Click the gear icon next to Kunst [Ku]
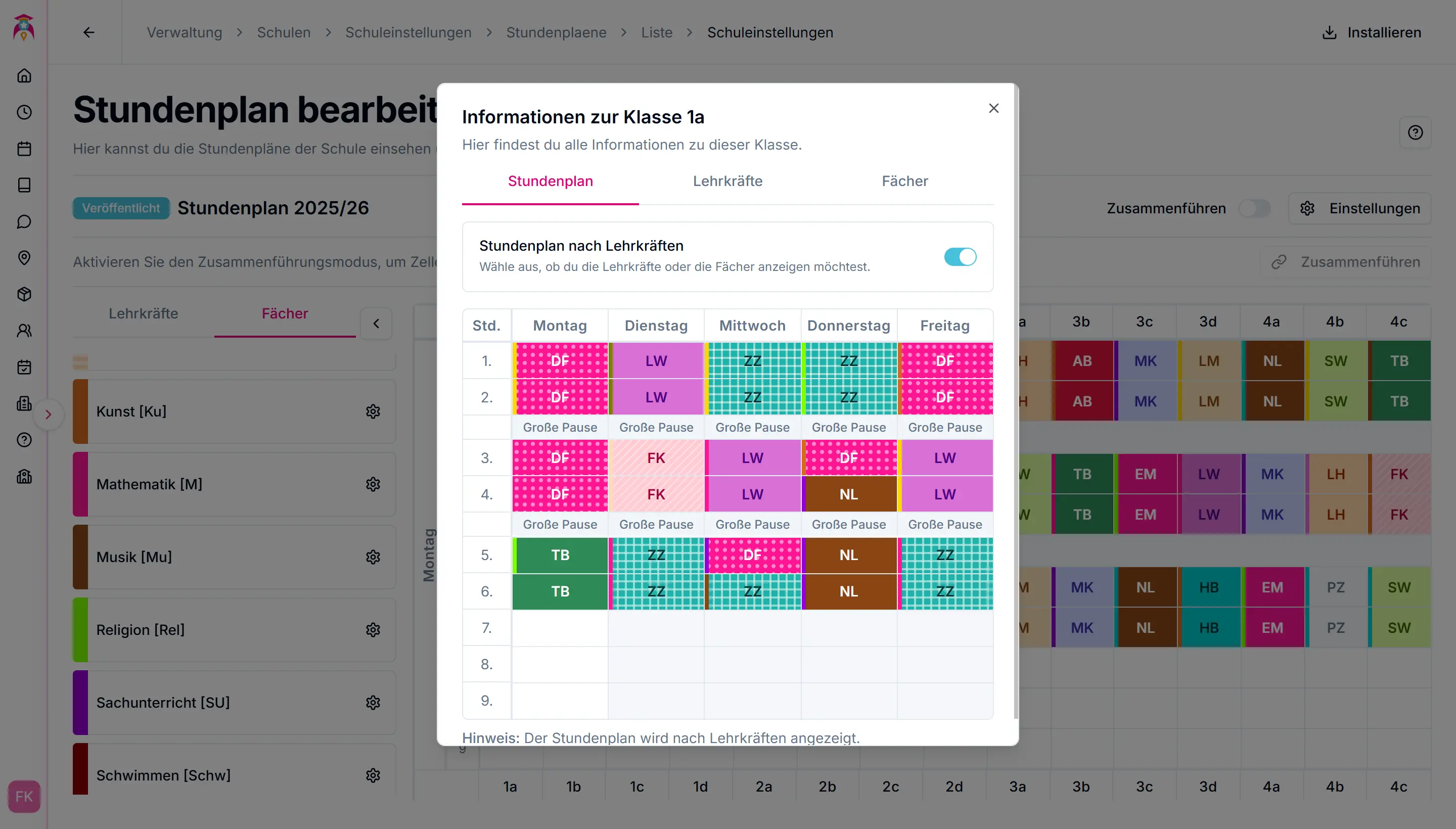Image resolution: width=1456 pixels, height=829 pixels. point(373,411)
